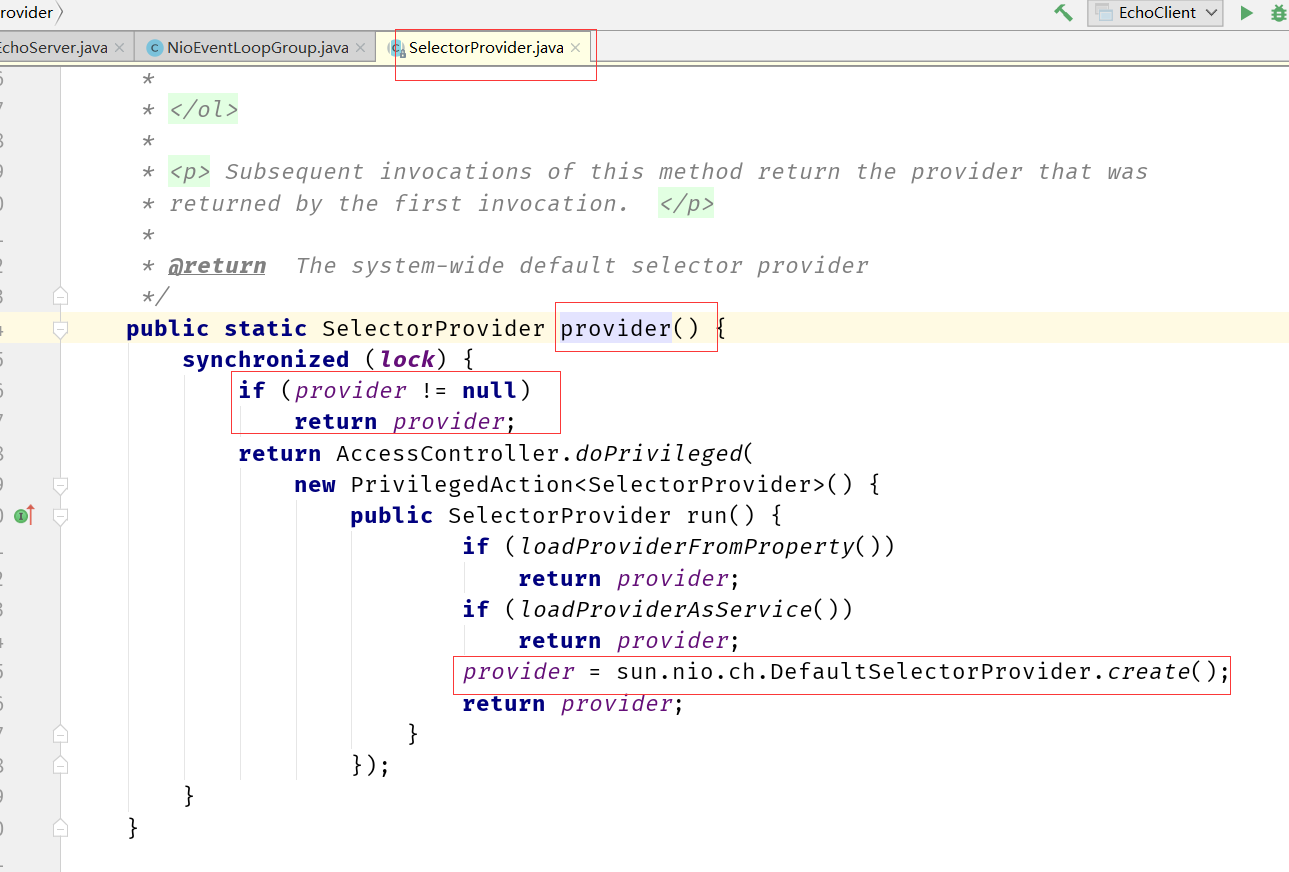
Task: Click the </ol> tag in the comment
Action: [x=203, y=109]
